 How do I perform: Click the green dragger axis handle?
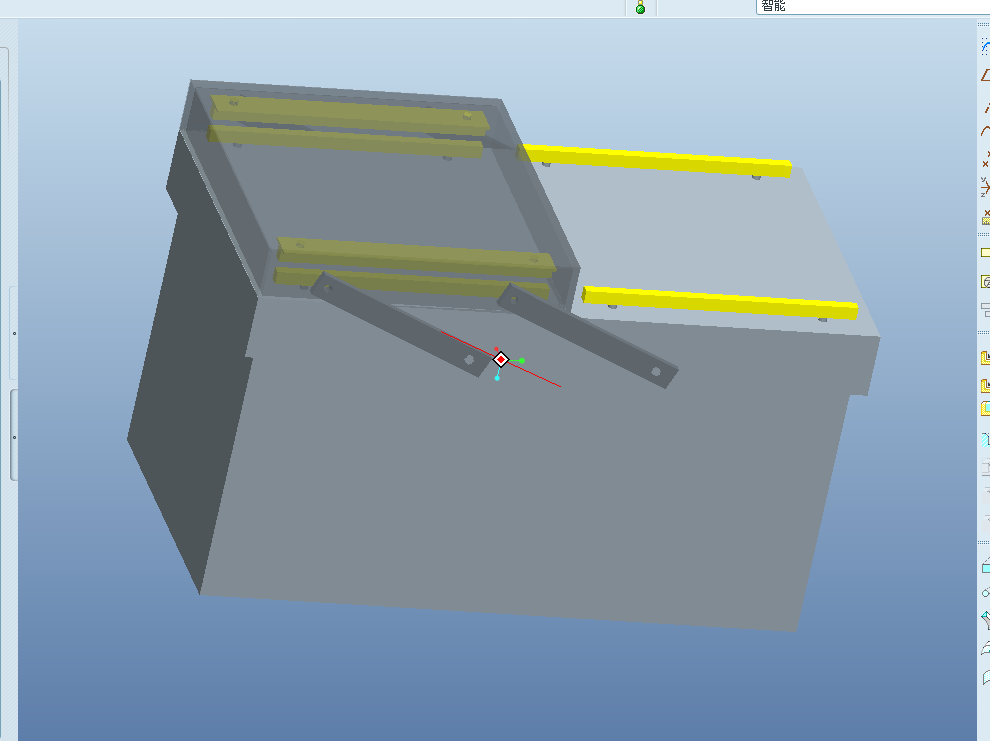[x=522, y=361]
